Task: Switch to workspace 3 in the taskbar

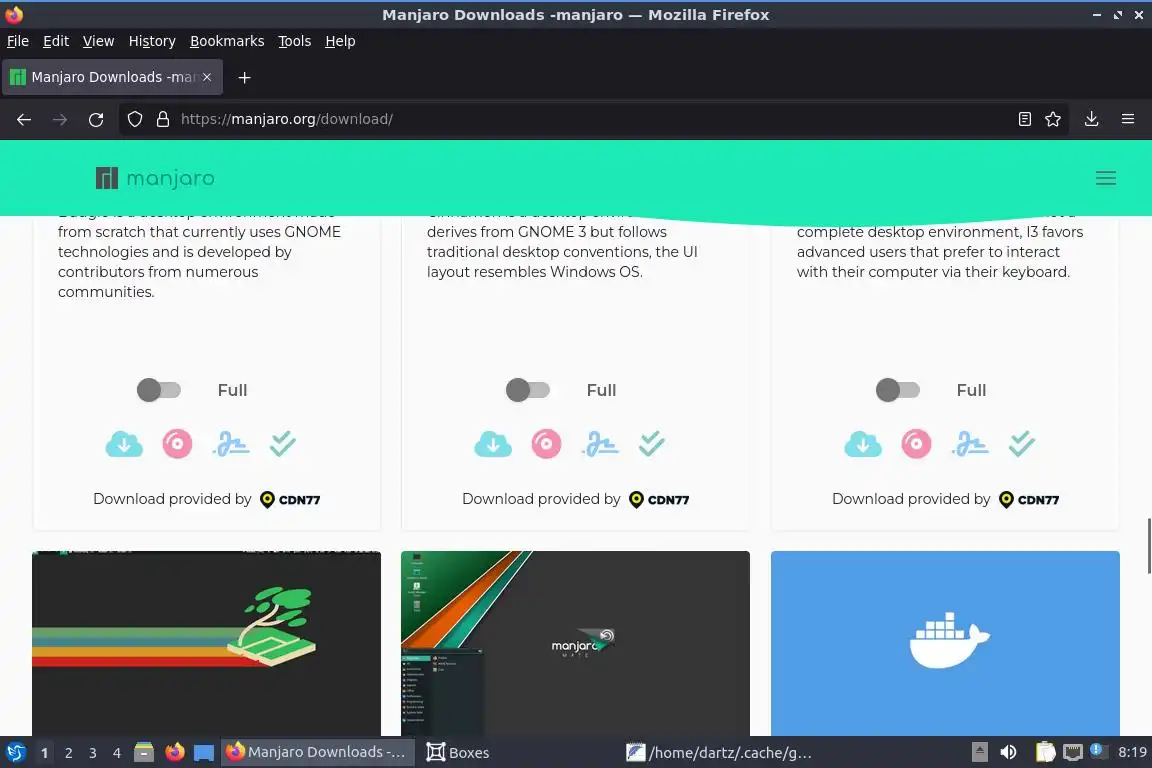Action: point(93,753)
